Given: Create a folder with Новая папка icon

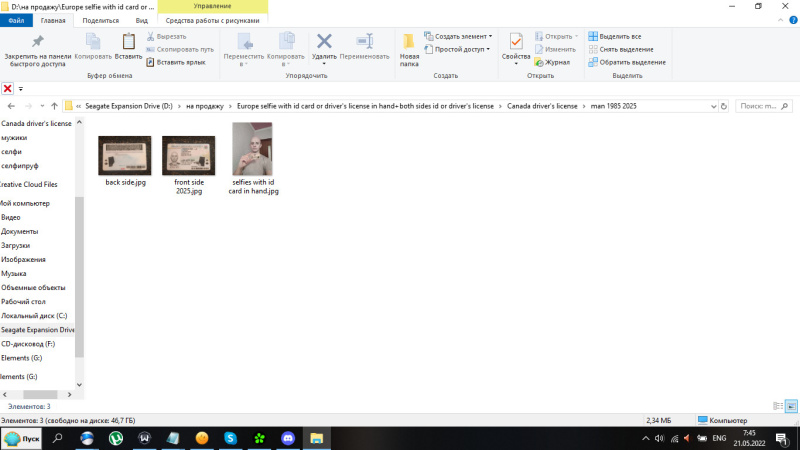Looking at the screenshot, I should (409, 42).
